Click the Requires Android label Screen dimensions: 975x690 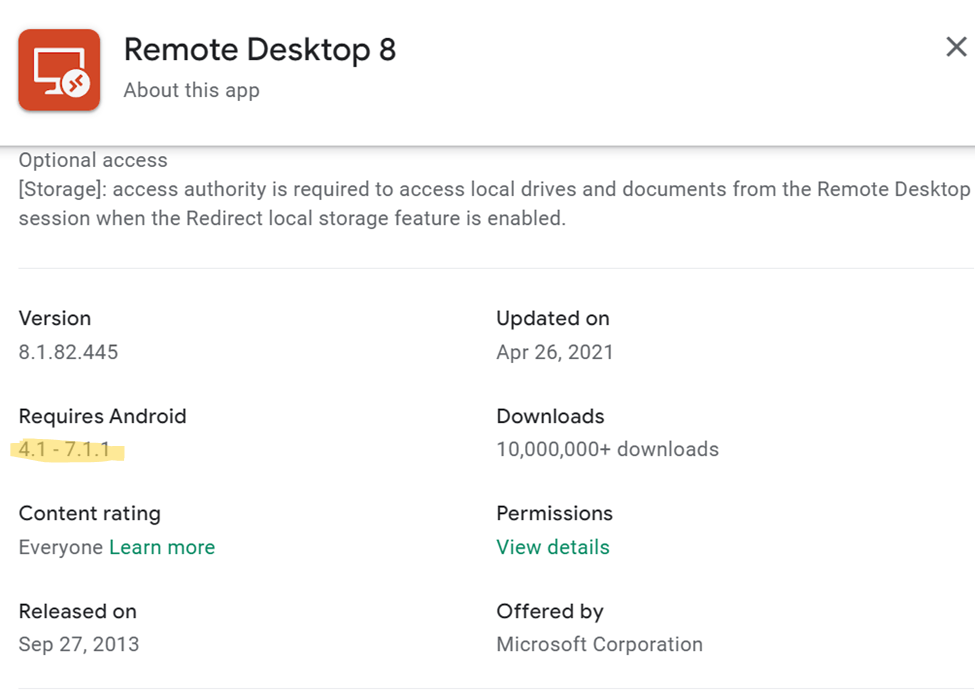point(103,416)
